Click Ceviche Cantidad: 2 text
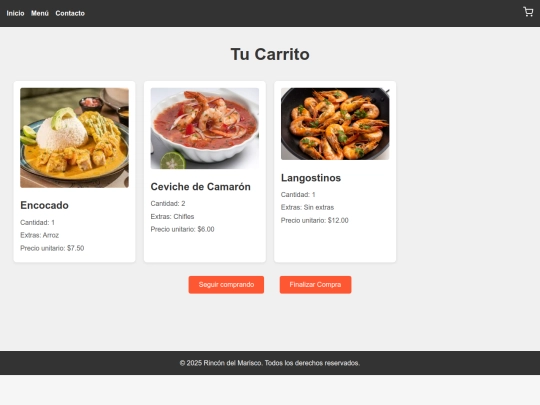The image size is (540, 405). pos(168,204)
